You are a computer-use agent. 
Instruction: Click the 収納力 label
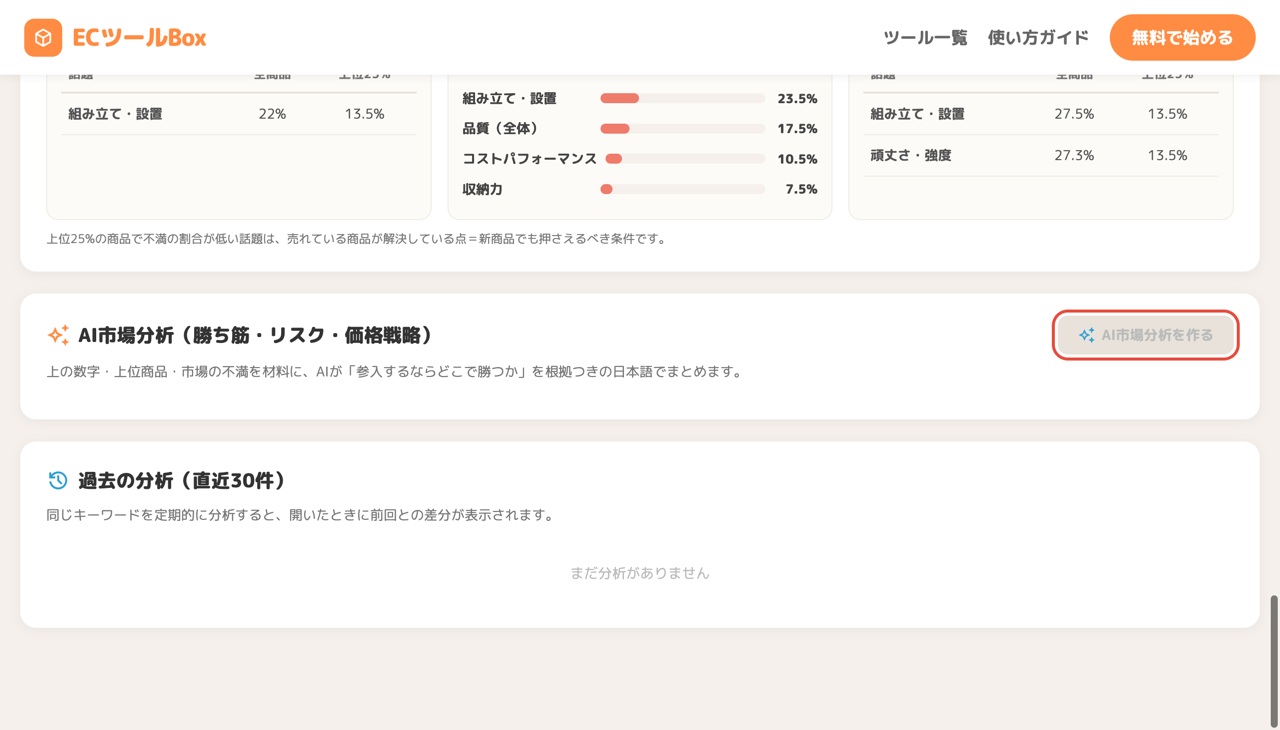point(483,189)
